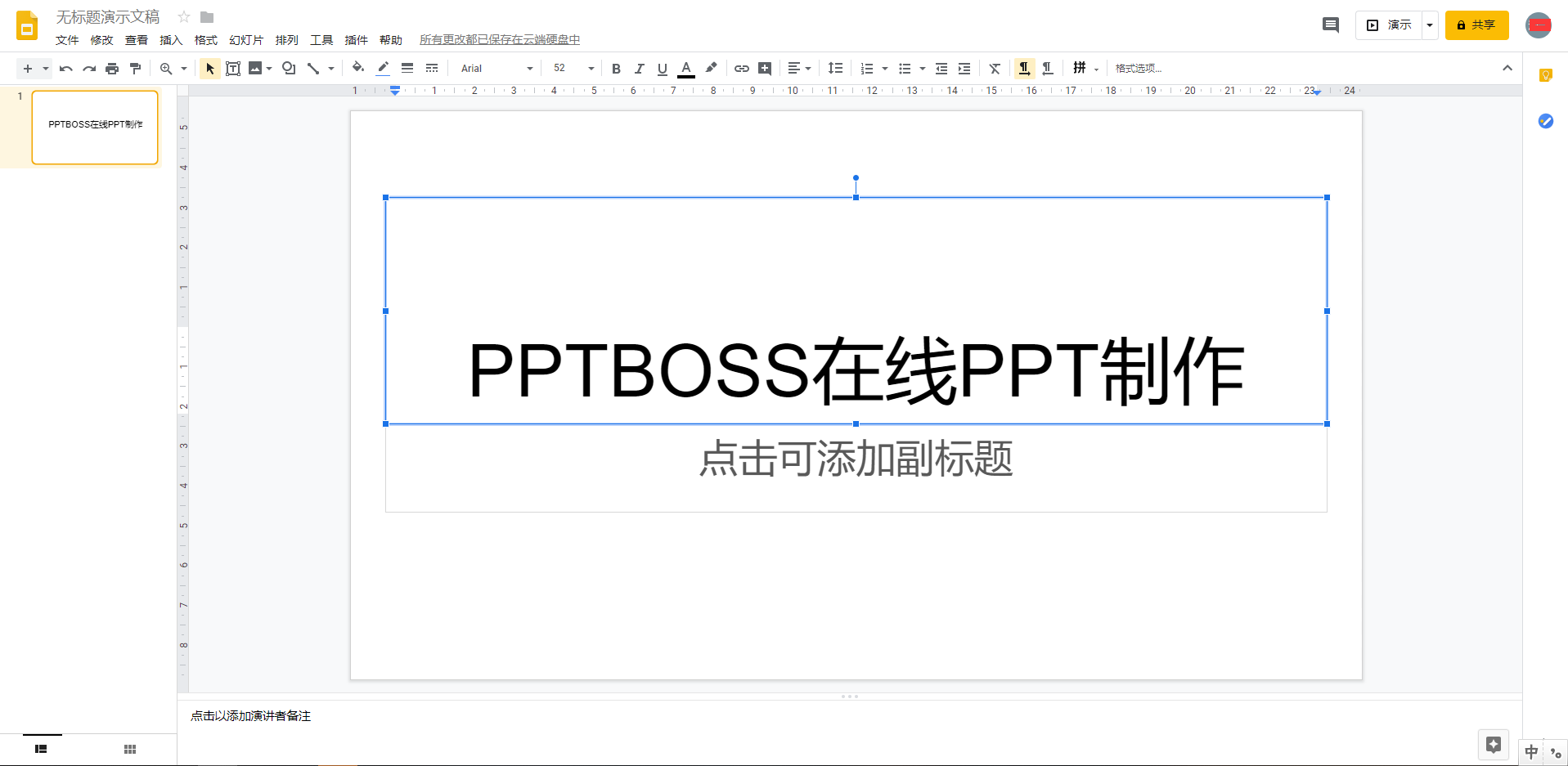The image size is (1568, 766).
Task: Collapse the menus with the chevron
Action: pos(1507,68)
